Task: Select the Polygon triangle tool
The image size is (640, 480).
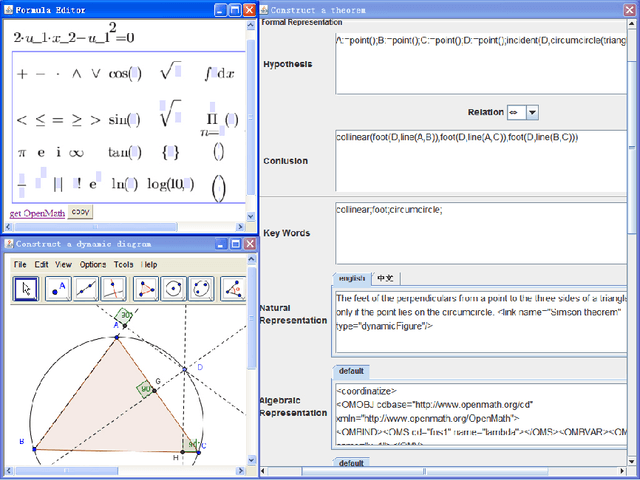Action: point(146,289)
